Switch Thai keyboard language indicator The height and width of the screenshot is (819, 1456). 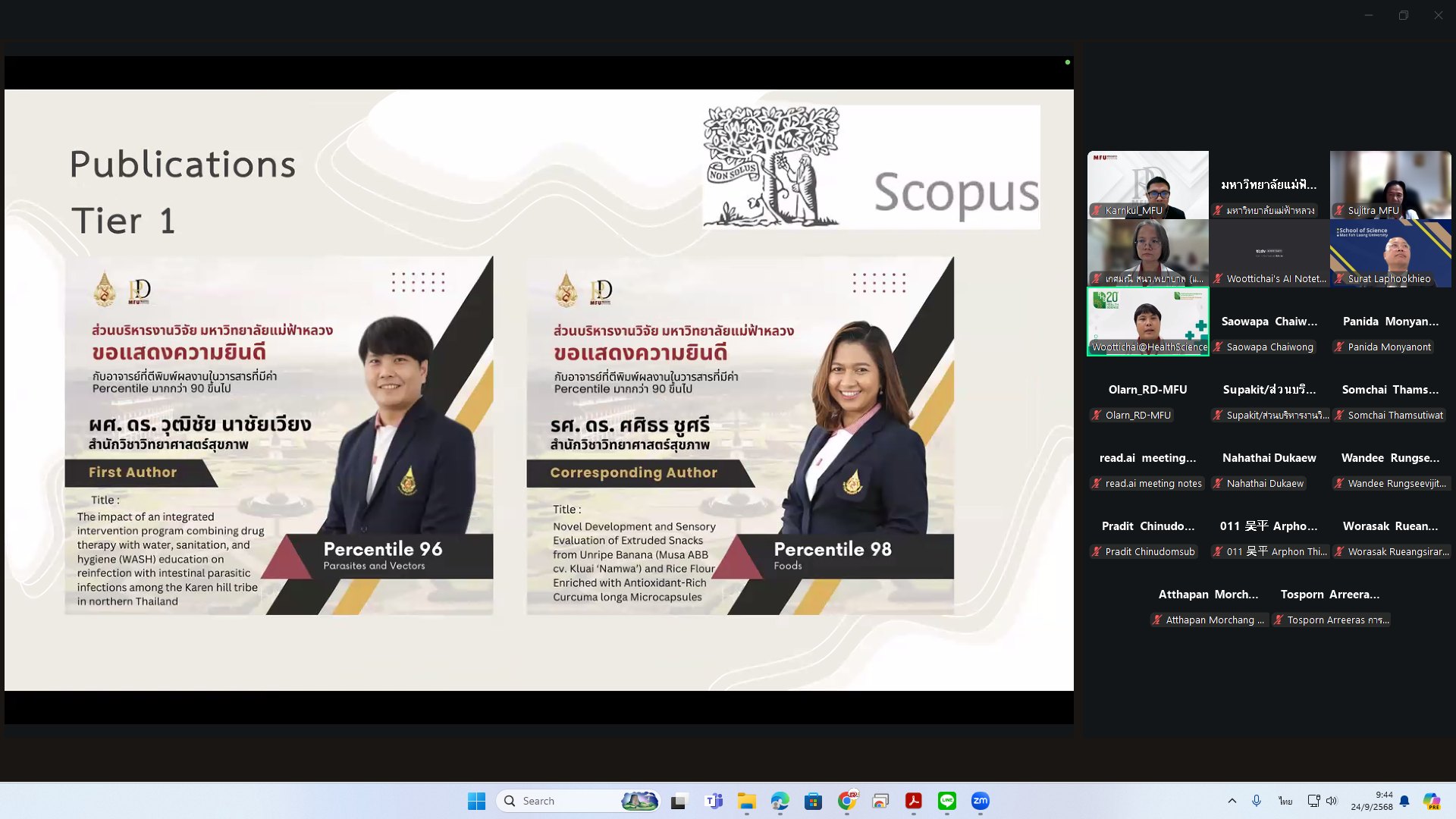(x=1285, y=801)
